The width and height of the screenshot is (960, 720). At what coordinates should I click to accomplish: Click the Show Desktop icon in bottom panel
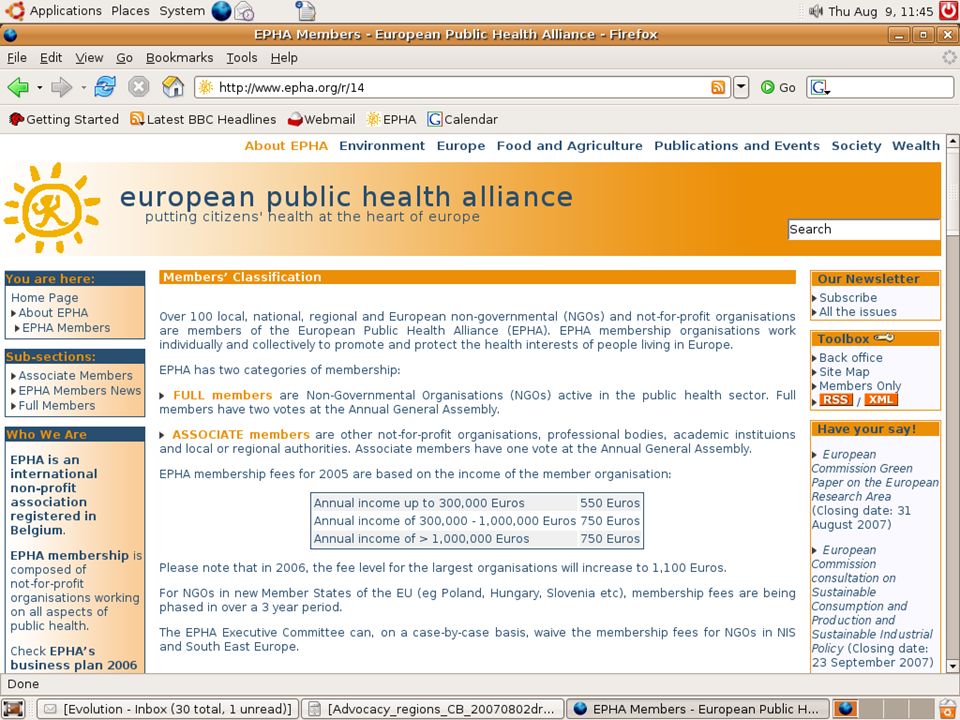[13, 709]
